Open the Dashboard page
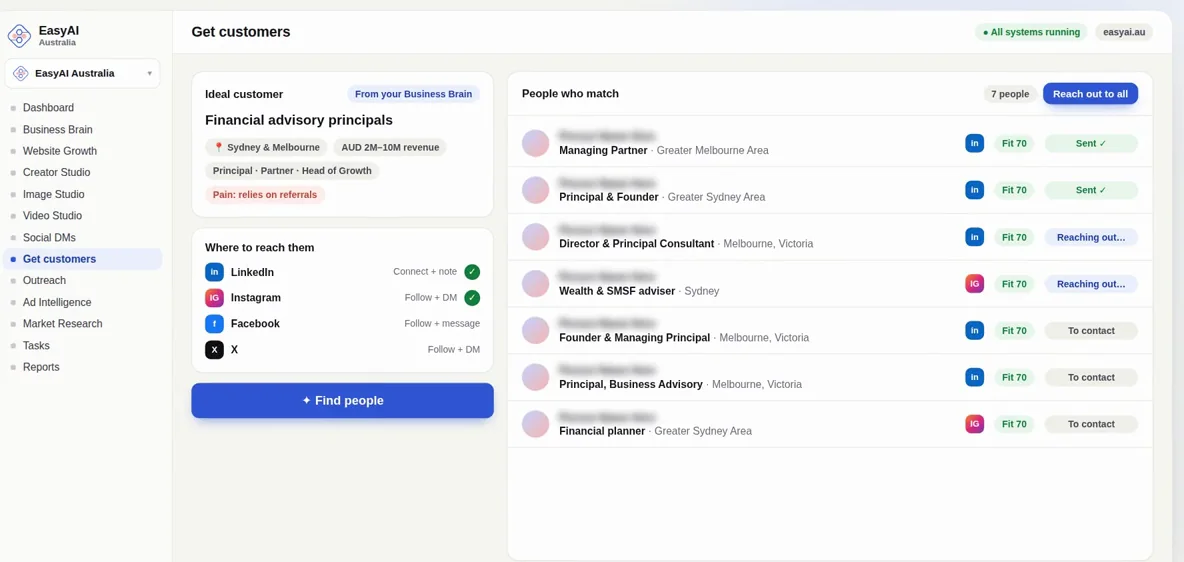The height and width of the screenshot is (562, 1184). point(48,108)
